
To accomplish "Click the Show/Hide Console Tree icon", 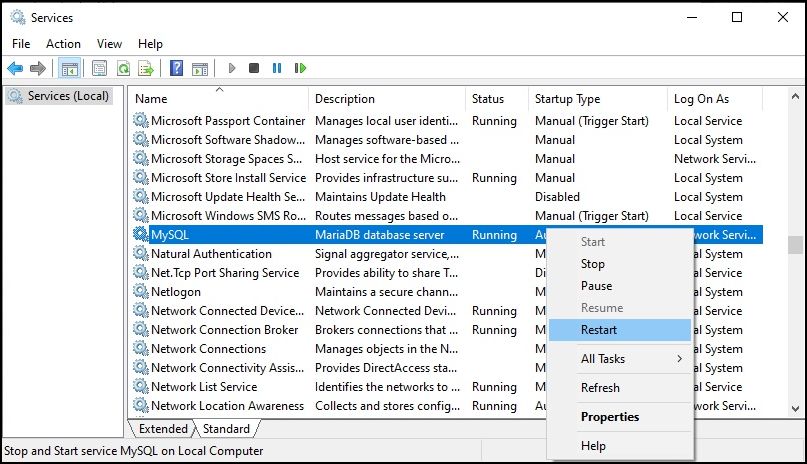I will pos(69,68).
